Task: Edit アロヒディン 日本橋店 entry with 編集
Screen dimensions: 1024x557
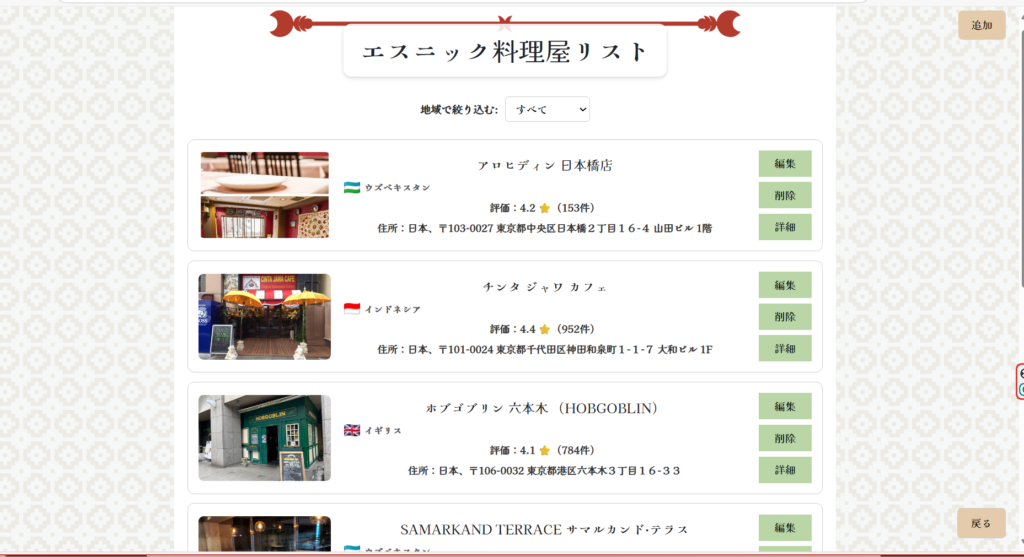Action: pyautogui.click(x=785, y=164)
